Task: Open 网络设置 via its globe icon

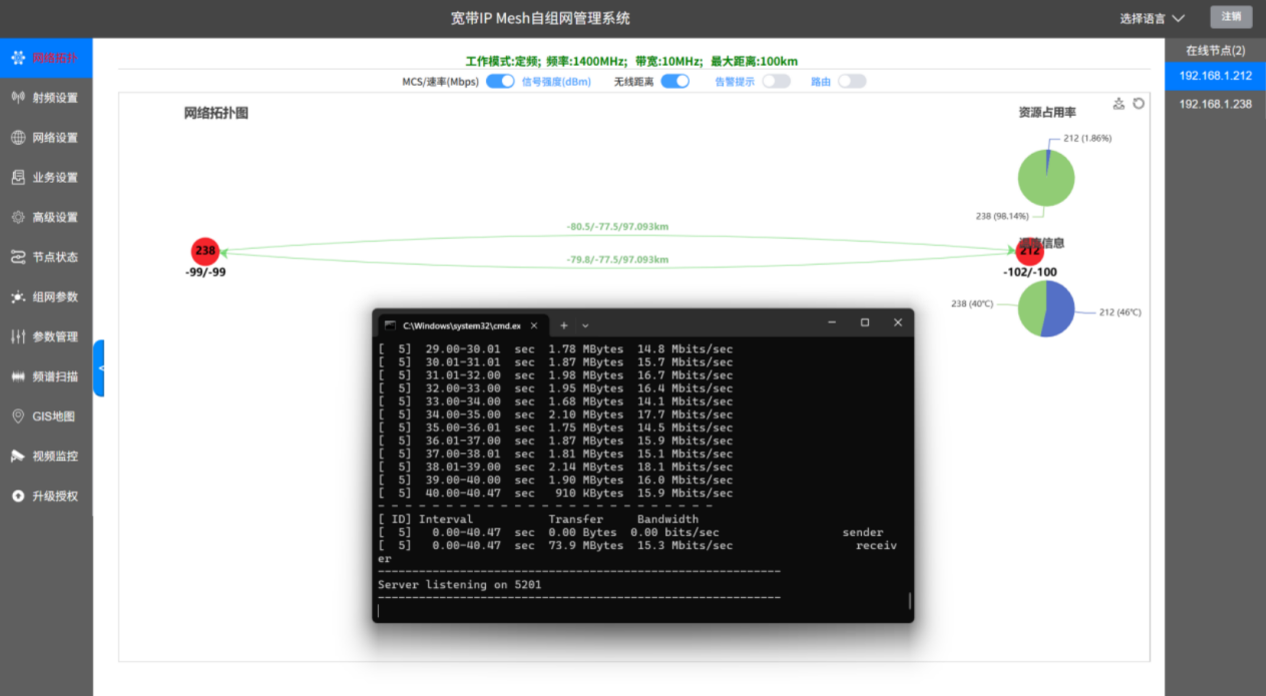Action: click(x=17, y=138)
